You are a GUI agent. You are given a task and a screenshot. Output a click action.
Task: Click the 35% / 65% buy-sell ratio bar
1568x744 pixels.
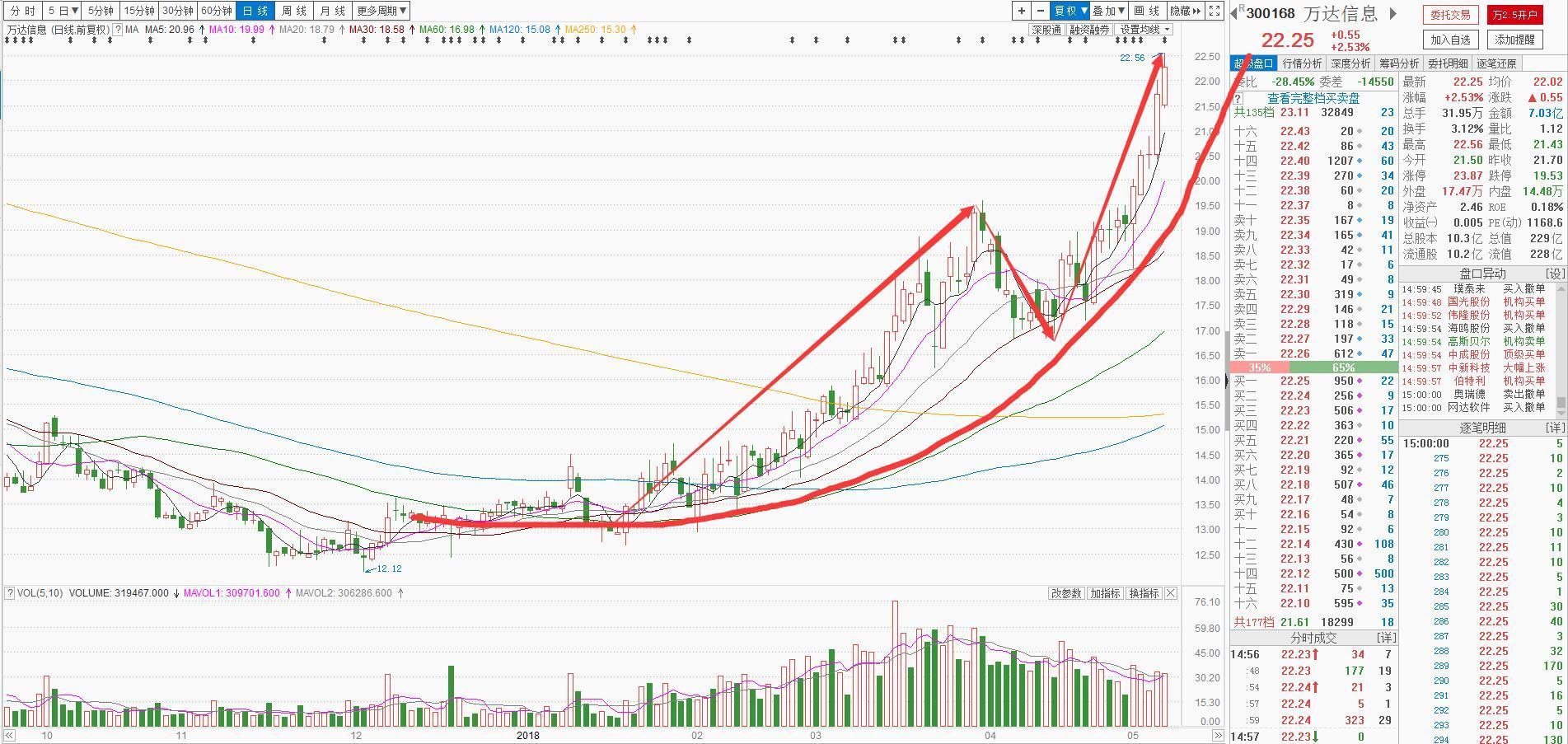(x=1313, y=367)
